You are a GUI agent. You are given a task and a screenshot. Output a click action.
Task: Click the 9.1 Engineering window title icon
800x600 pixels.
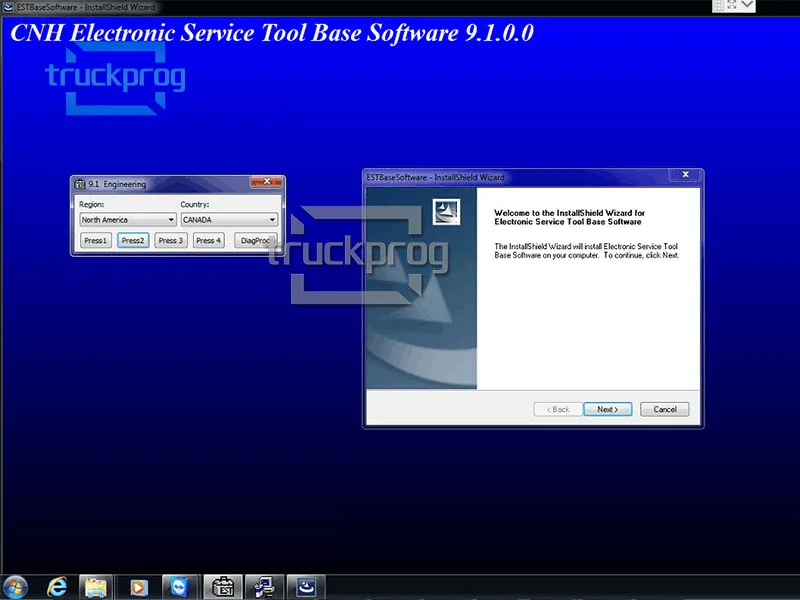click(80, 184)
